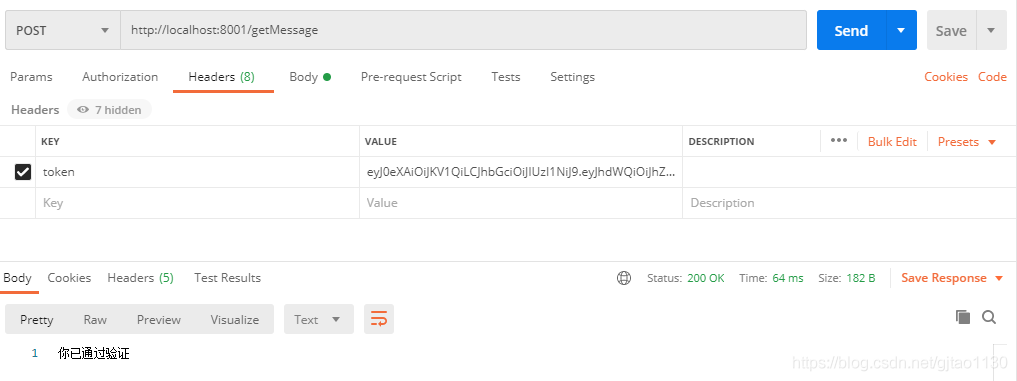Screen dimensions: 1017x381
Task: Copy response using the copy icon
Action: coord(963,317)
